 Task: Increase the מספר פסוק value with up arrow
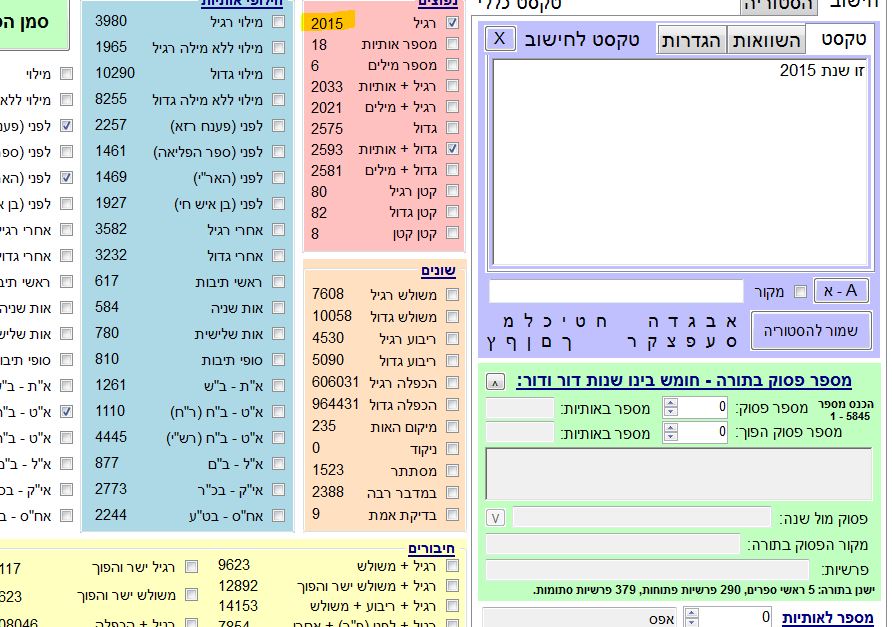pos(671,402)
